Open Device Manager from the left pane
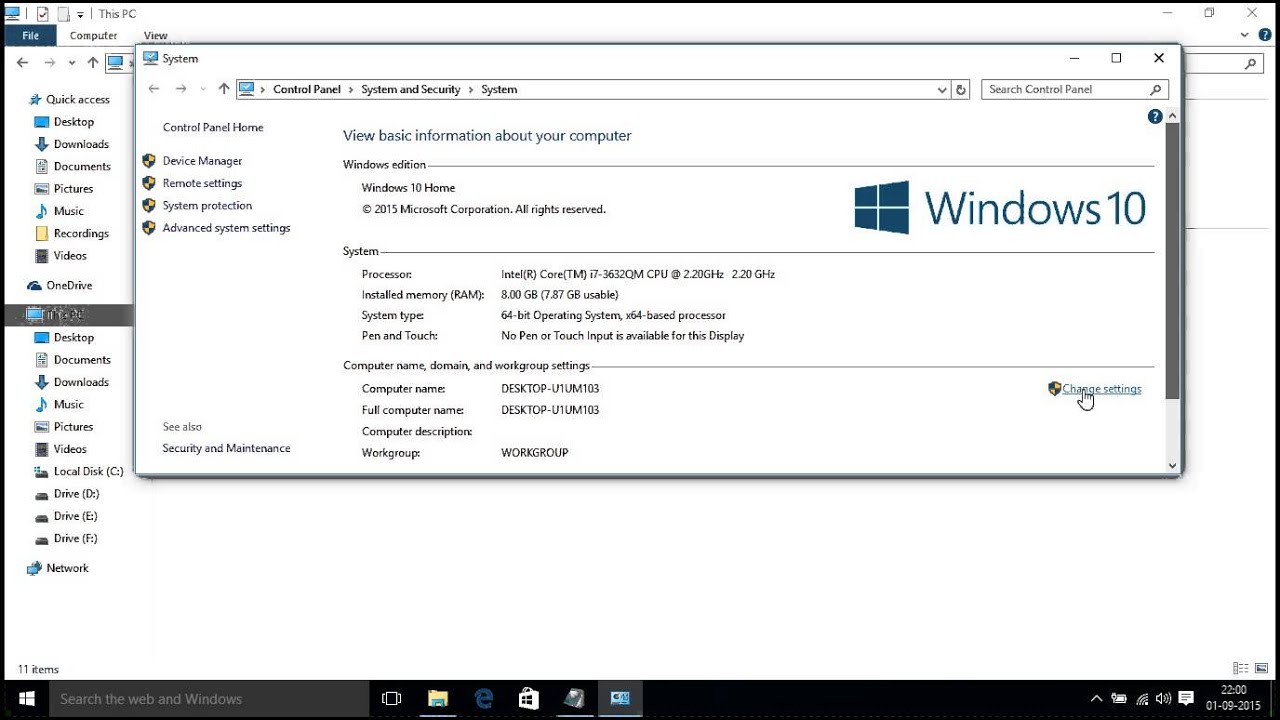Screen dimensions: 1280x720 [202, 161]
